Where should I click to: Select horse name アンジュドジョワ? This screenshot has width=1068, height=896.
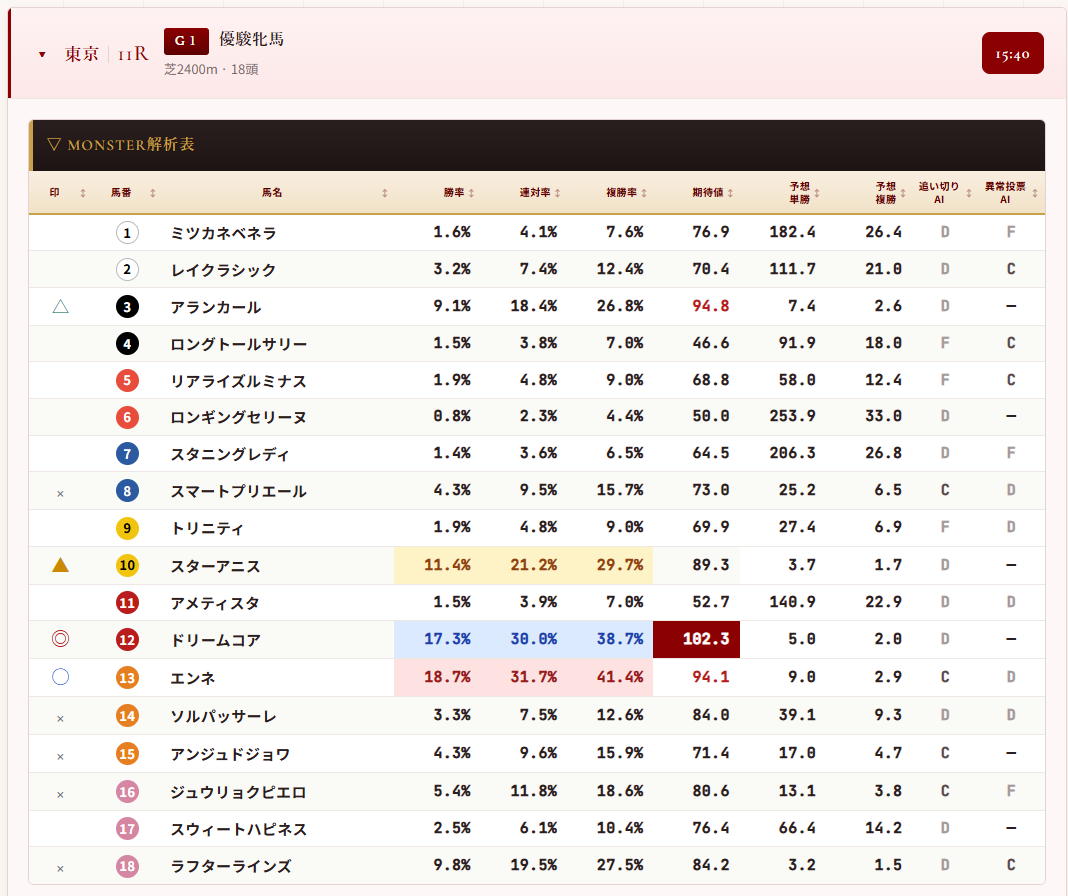click(231, 755)
